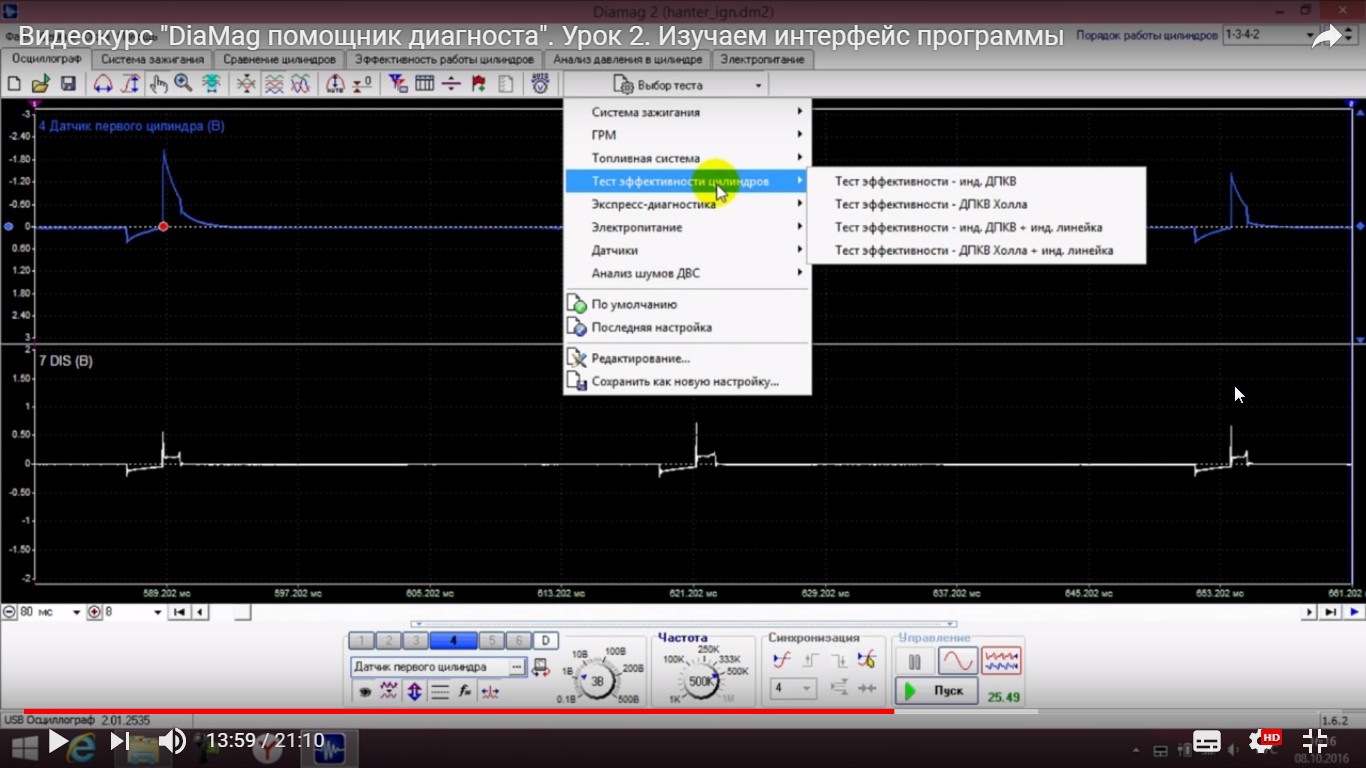Open Редактирование... menu entry
Screen dimensions: 1366x768
coord(687,358)
